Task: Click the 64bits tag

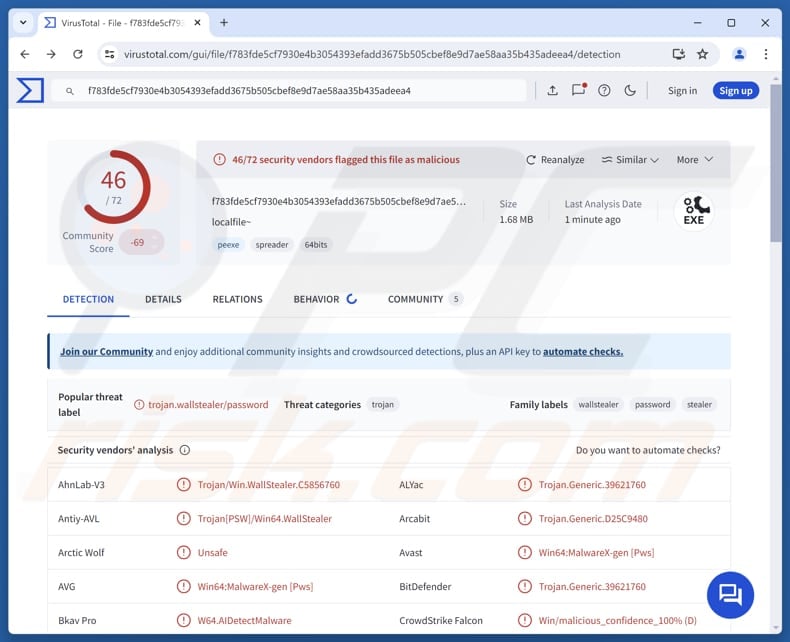Action: coord(316,245)
